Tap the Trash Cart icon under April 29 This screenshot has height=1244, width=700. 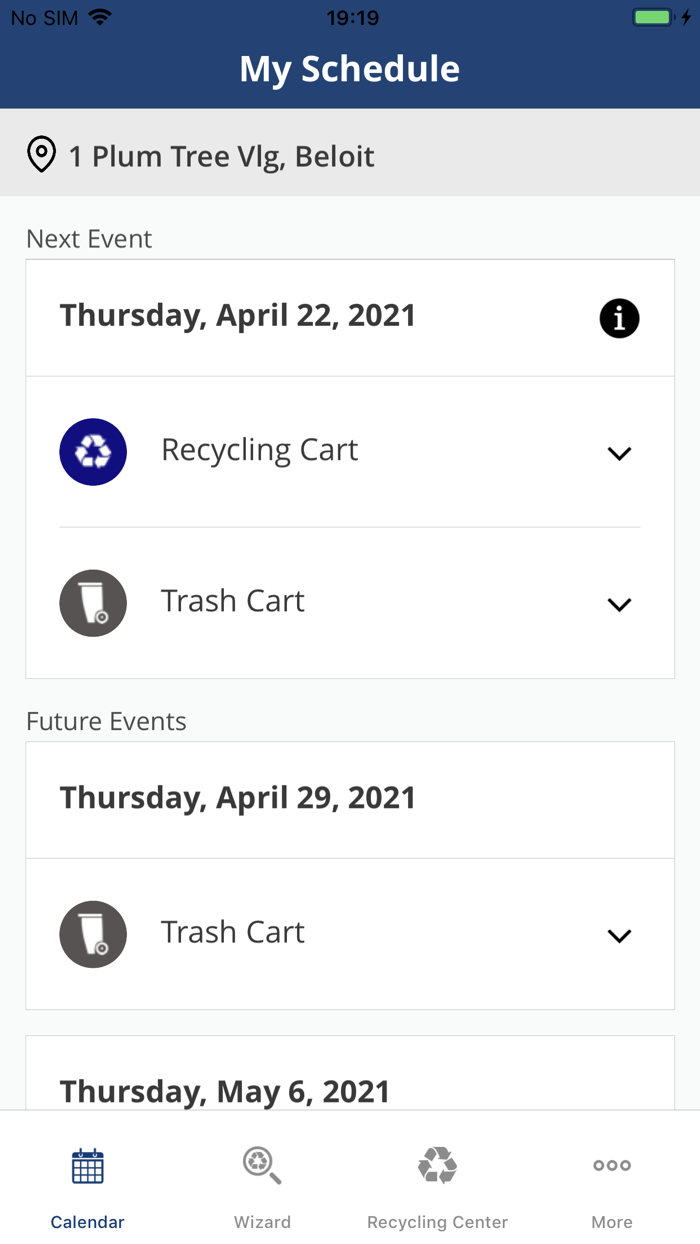tap(93, 934)
